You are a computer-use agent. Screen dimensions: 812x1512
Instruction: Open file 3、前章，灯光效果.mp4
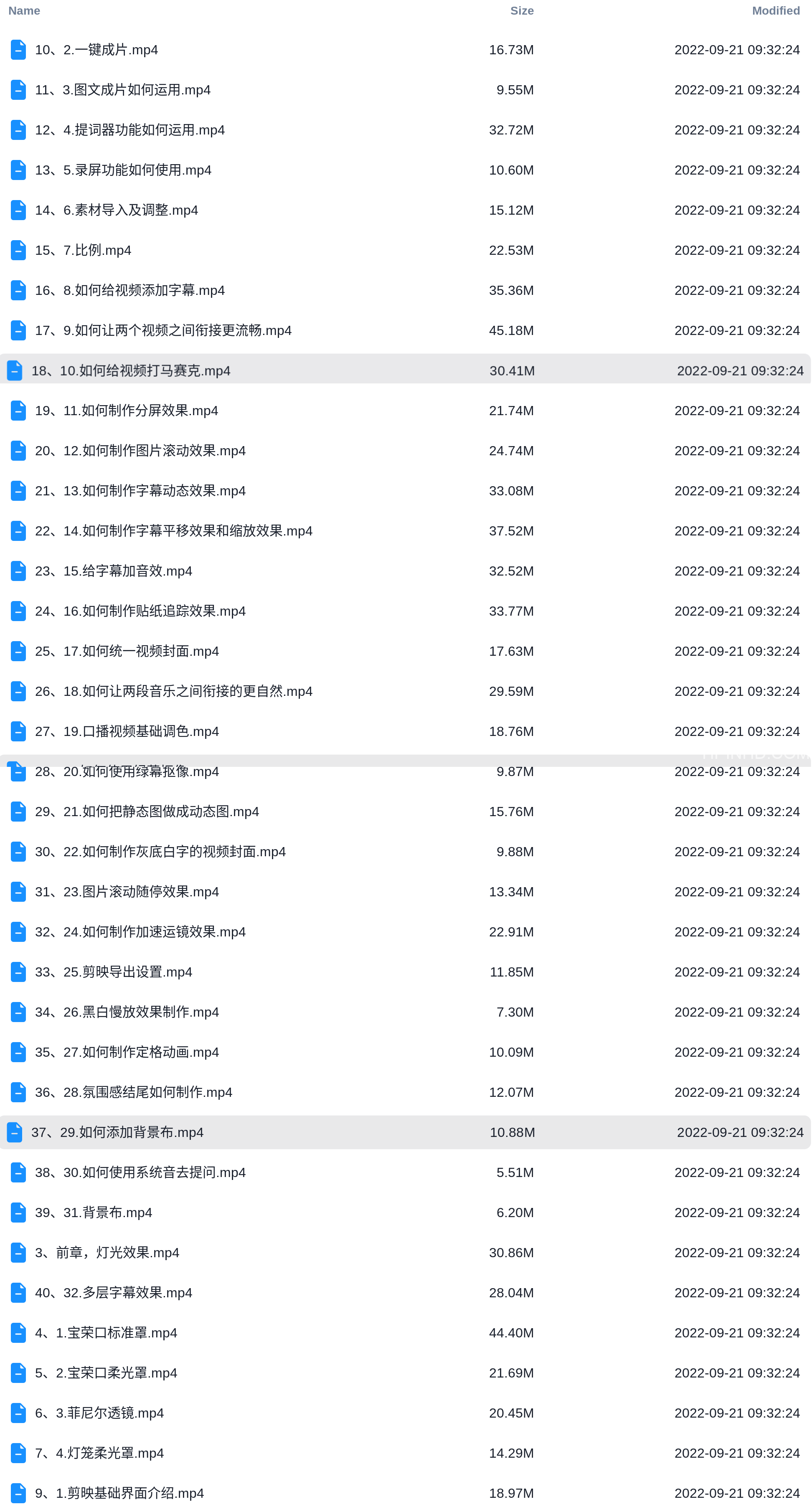[x=107, y=1253]
